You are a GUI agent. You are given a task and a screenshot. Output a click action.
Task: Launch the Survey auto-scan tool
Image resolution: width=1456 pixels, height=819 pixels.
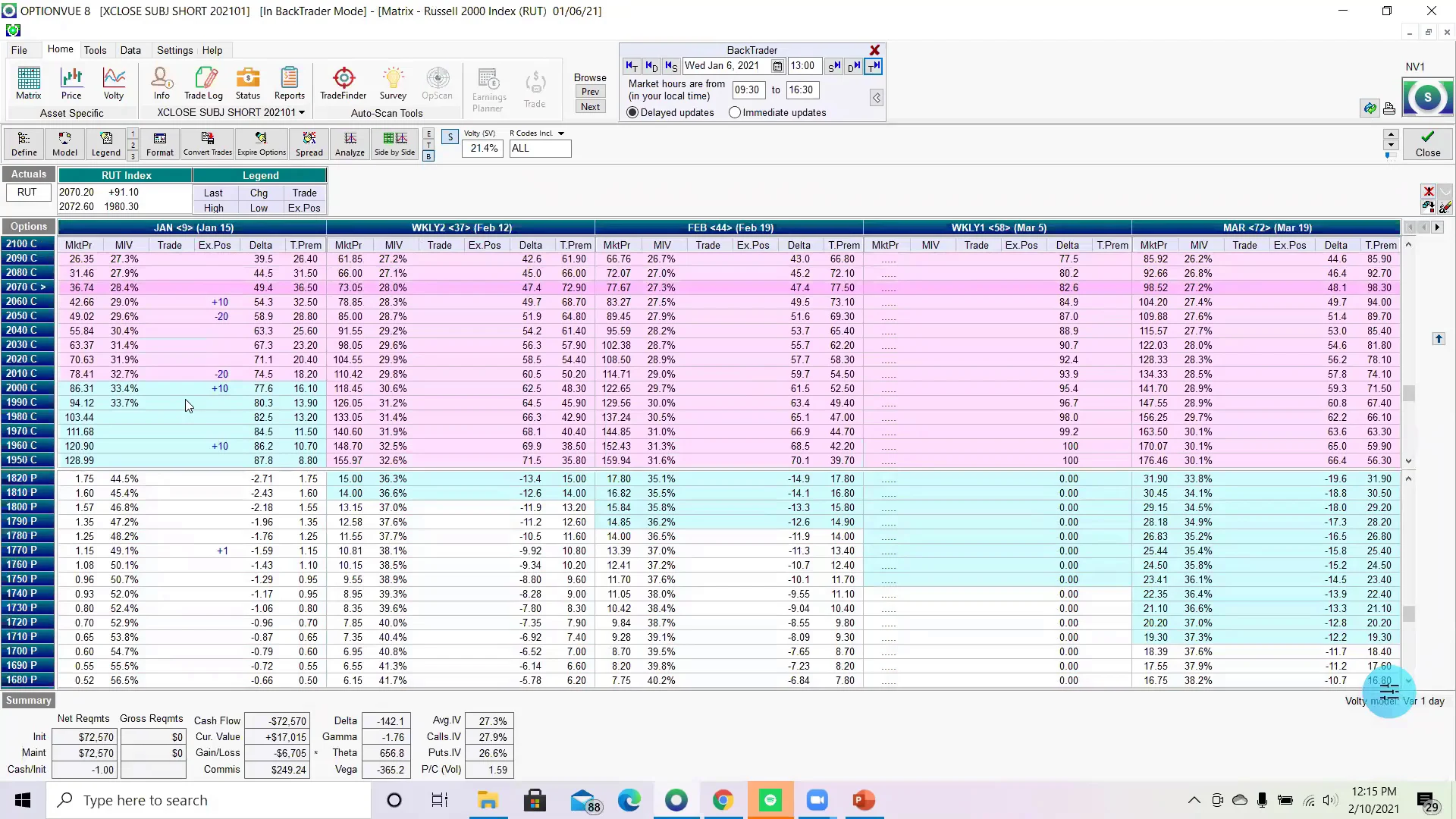(x=393, y=83)
